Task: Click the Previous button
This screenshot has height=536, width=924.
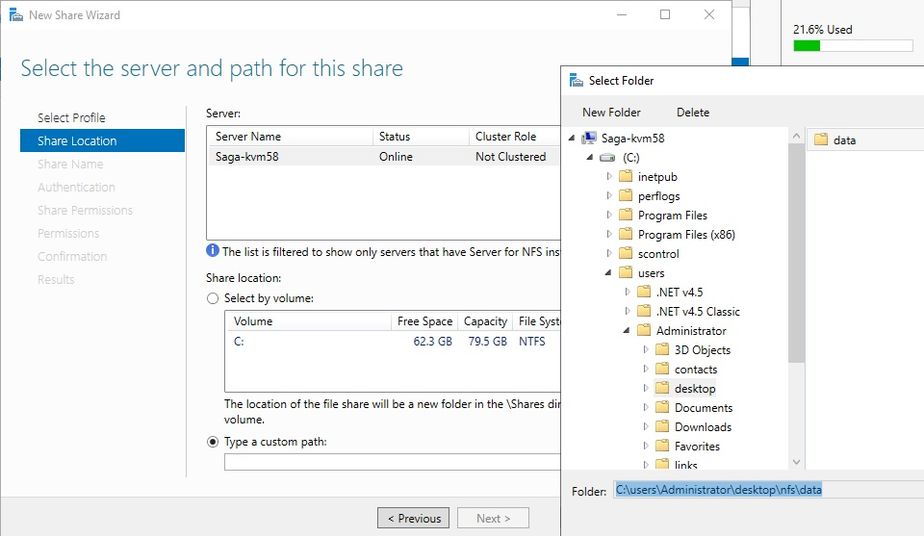Action: point(413,518)
